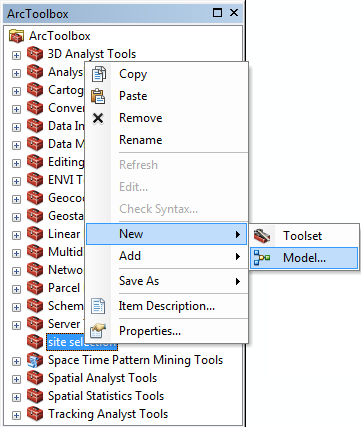Open Properties from the context menu
Screen dimensions: 361x427
coord(167,331)
